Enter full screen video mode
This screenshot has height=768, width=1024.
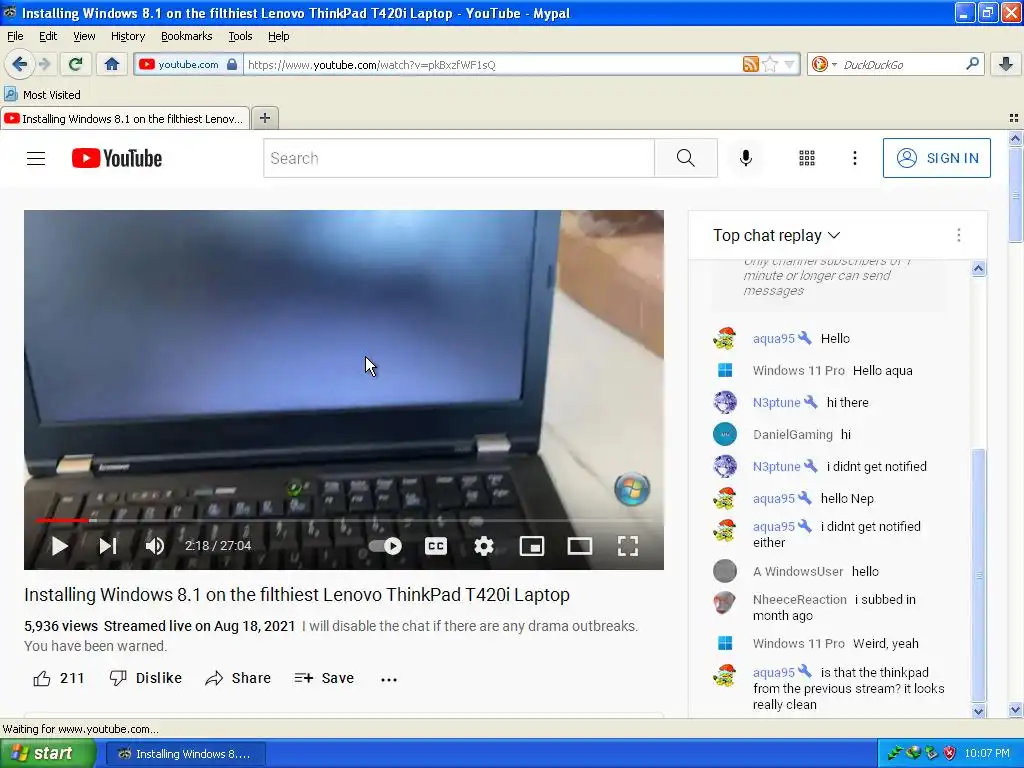(628, 546)
